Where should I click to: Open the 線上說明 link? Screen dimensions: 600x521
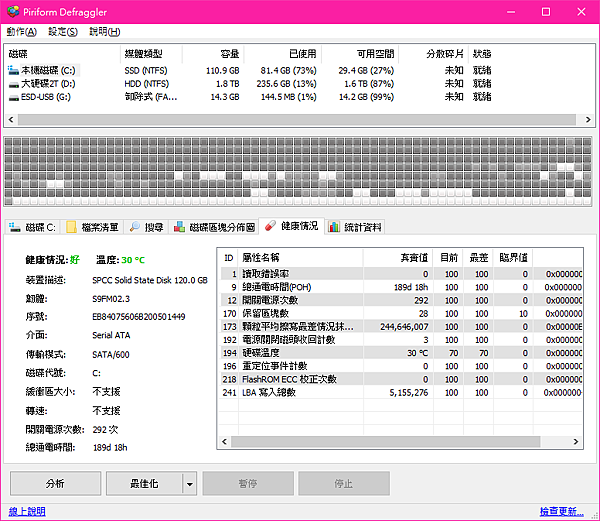tap(27, 511)
